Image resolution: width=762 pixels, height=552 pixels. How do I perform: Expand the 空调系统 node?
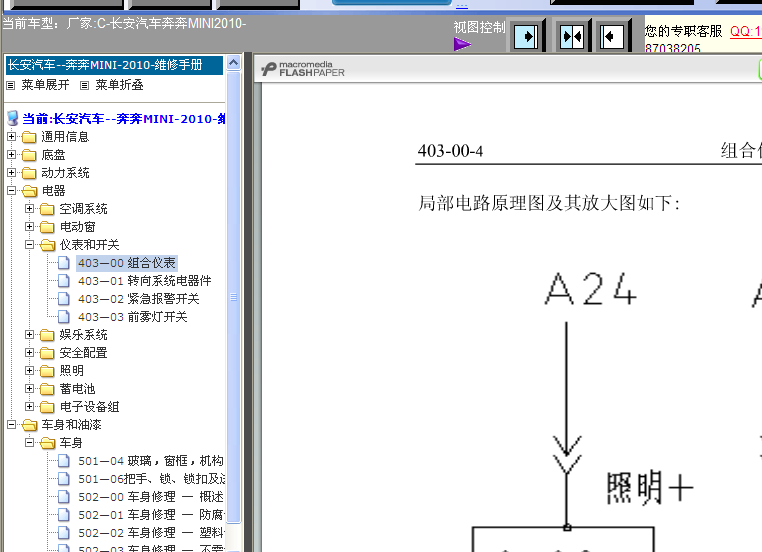[x=29, y=208]
